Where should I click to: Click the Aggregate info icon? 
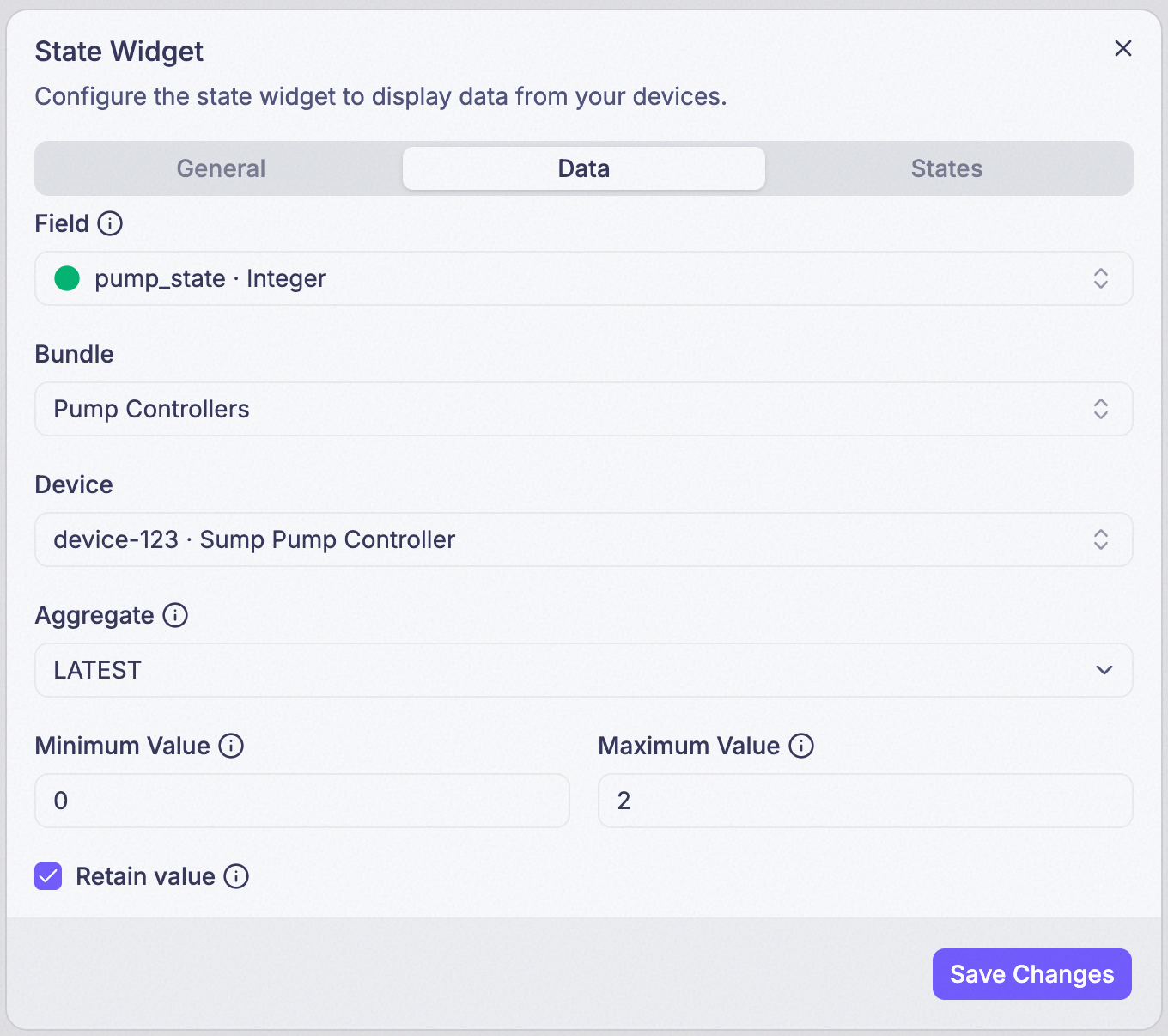(x=175, y=615)
